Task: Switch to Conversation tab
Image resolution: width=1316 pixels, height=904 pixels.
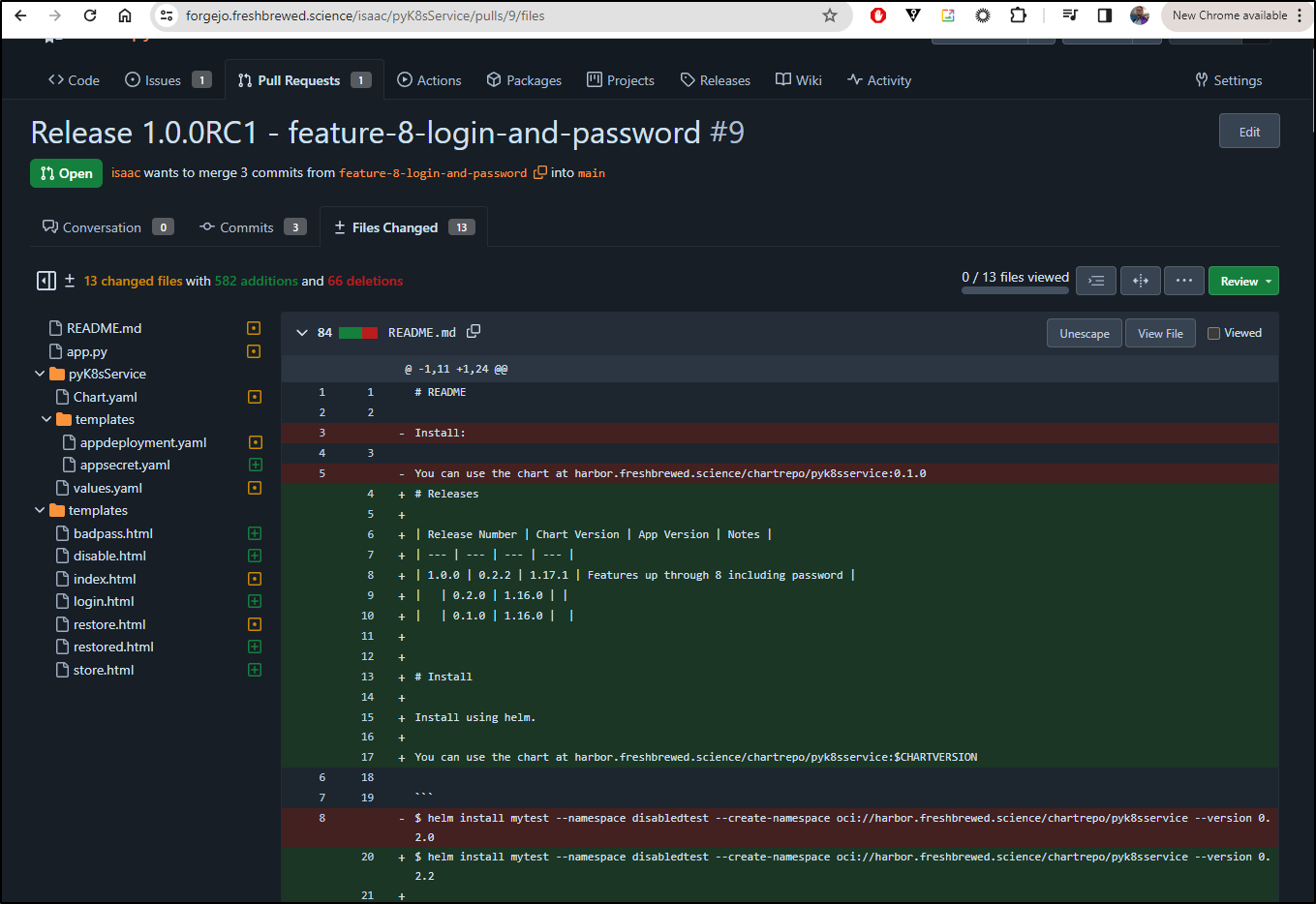Action: point(107,227)
